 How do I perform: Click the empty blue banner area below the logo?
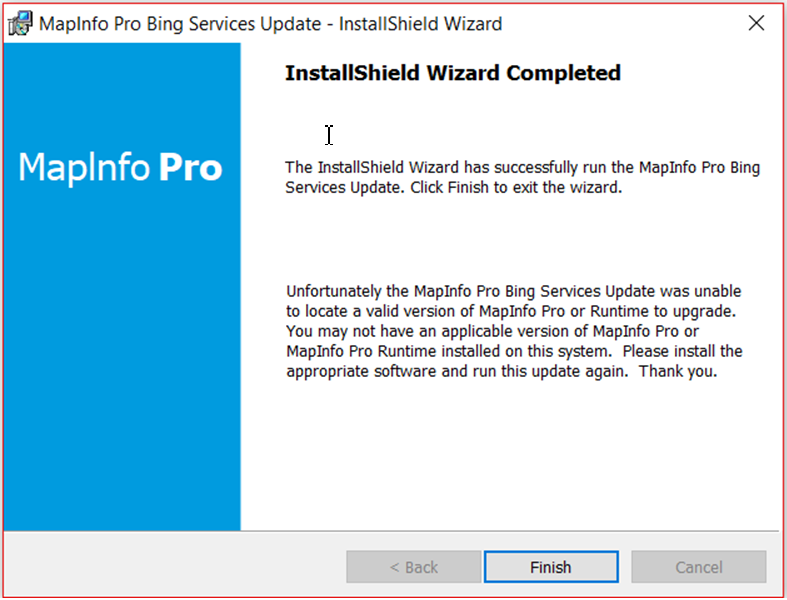[x=120, y=380]
